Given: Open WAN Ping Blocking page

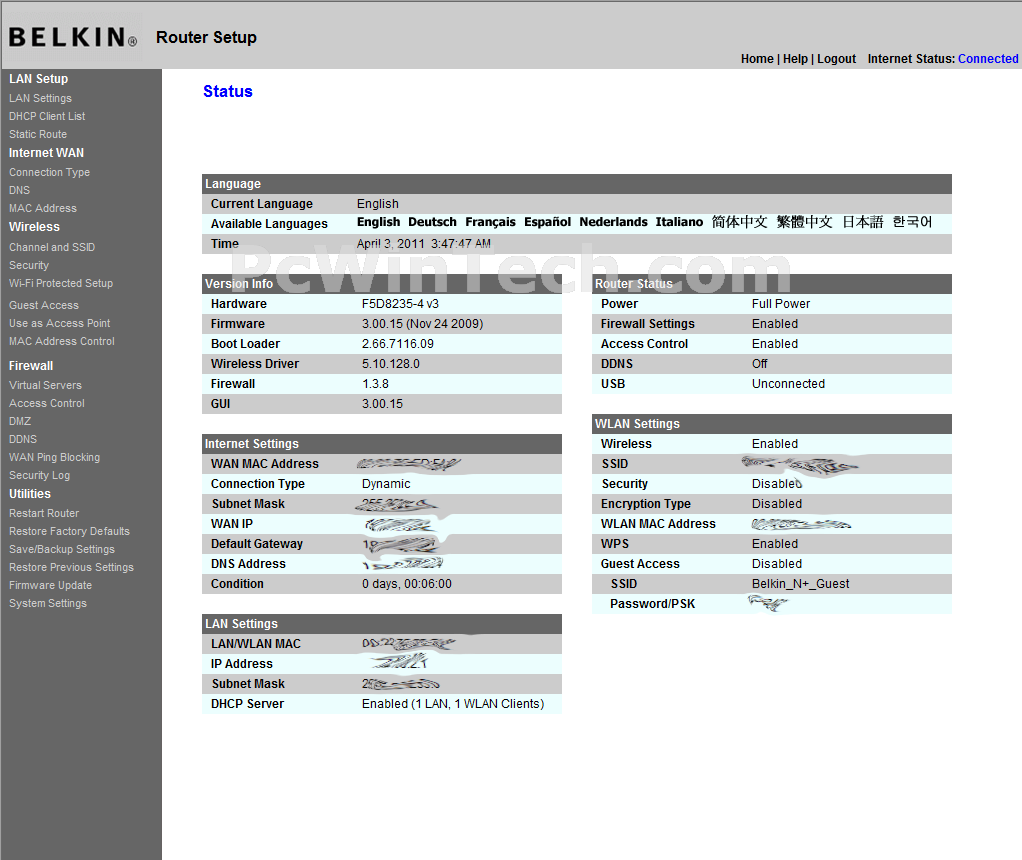Looking at the screenshot, I should [x=55, y=458].
